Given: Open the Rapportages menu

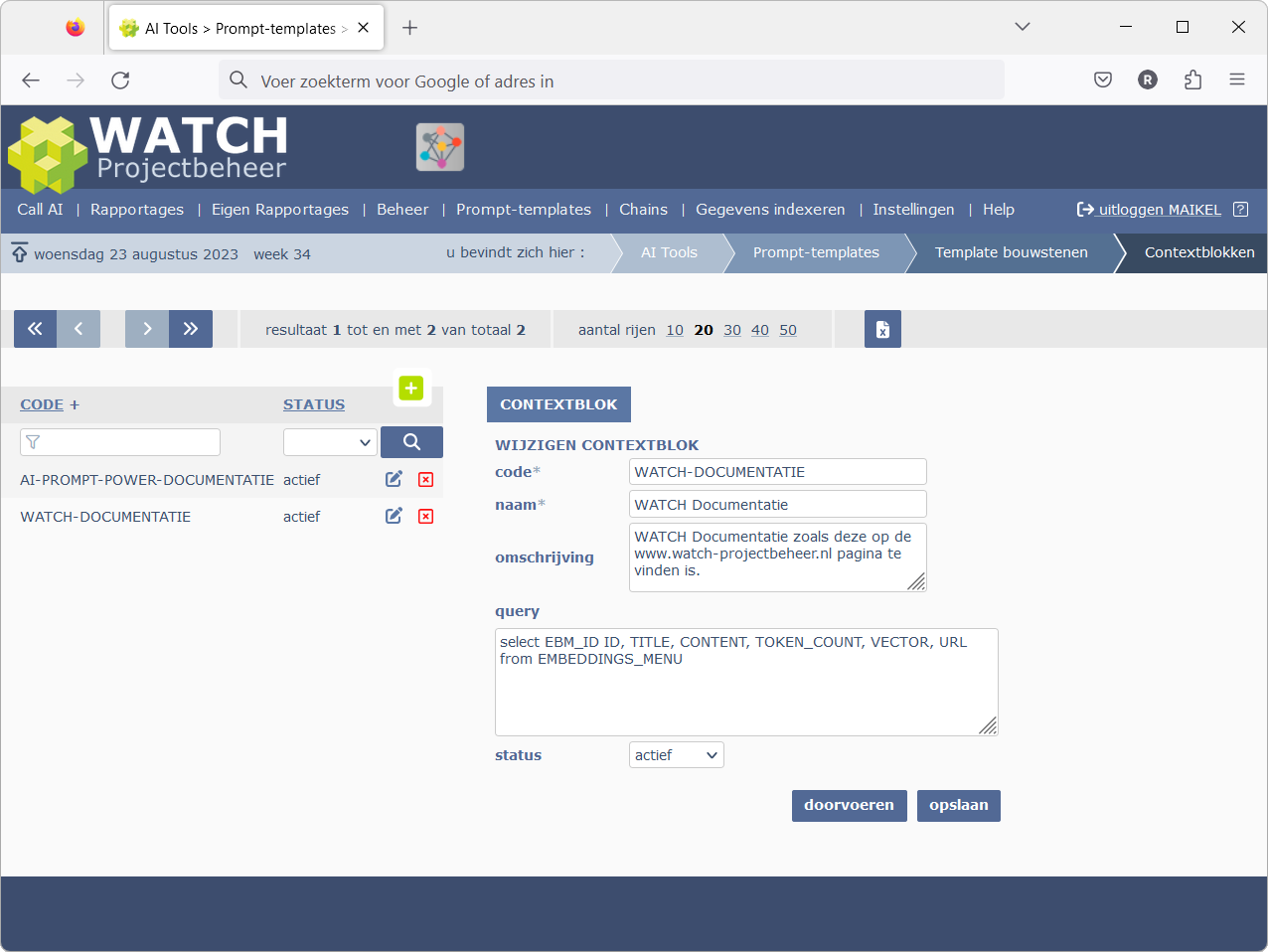Looking at the screenshot, I should (137, 210).
